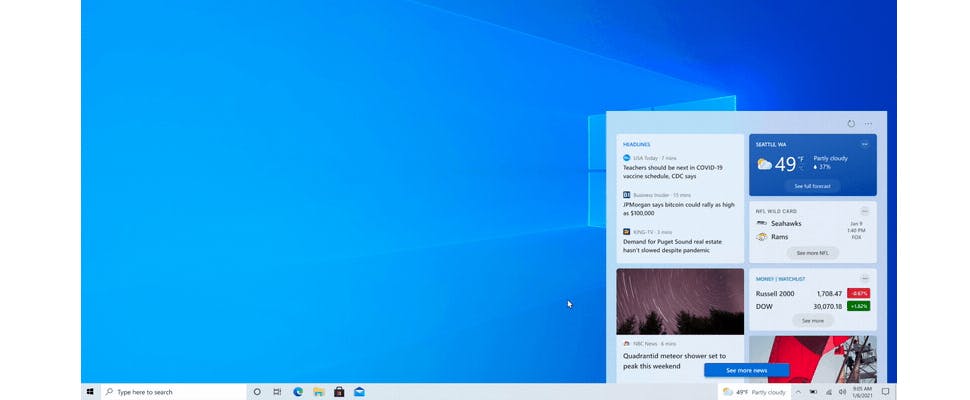Click 'See full forecast' button
This screenshot has height=400, width=970.
[x=812, y=186]
